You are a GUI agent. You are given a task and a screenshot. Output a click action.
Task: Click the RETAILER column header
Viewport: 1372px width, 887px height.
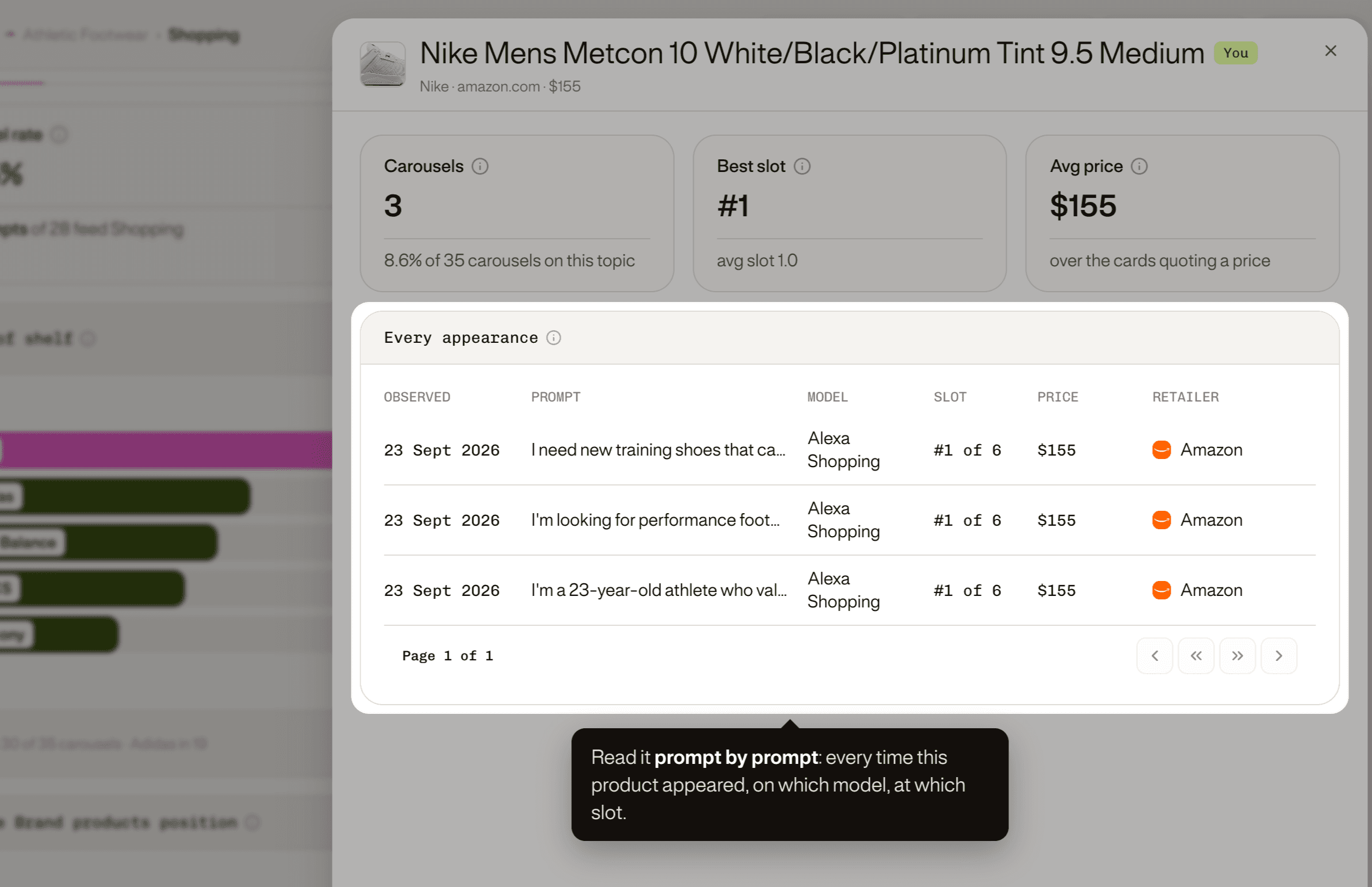(1186, 397)
